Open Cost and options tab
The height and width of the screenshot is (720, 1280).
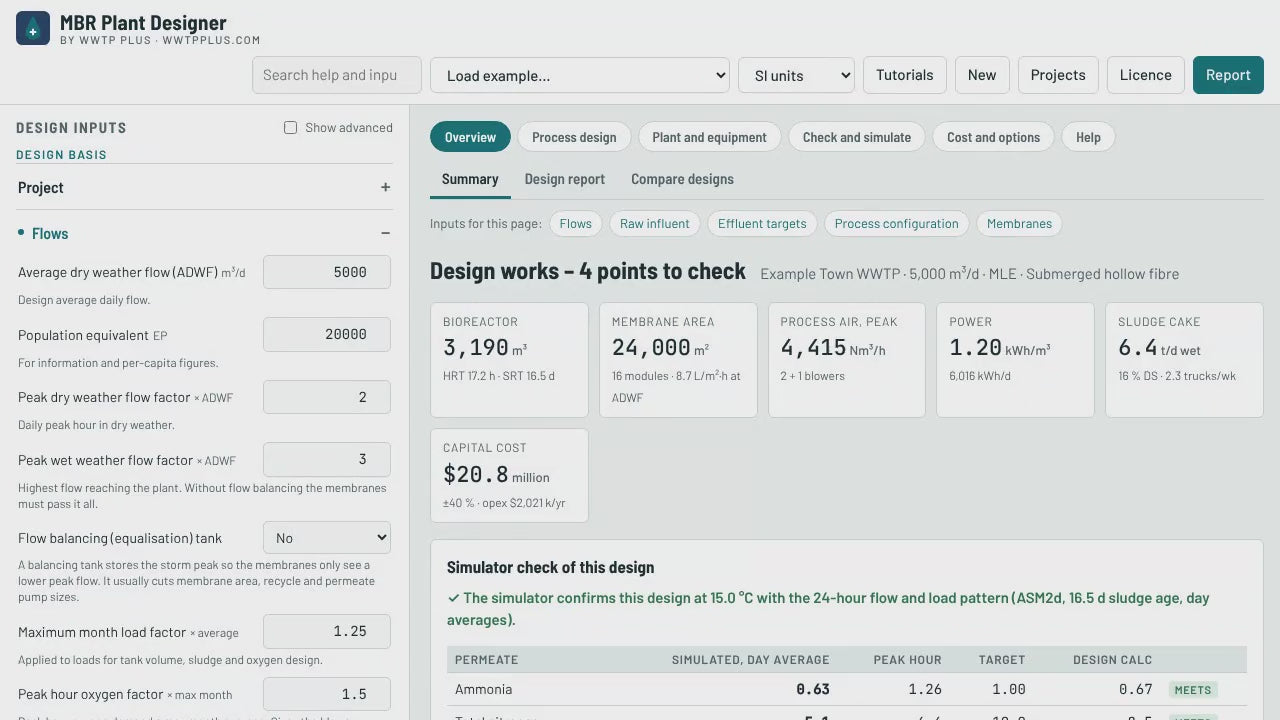[994, 137]
